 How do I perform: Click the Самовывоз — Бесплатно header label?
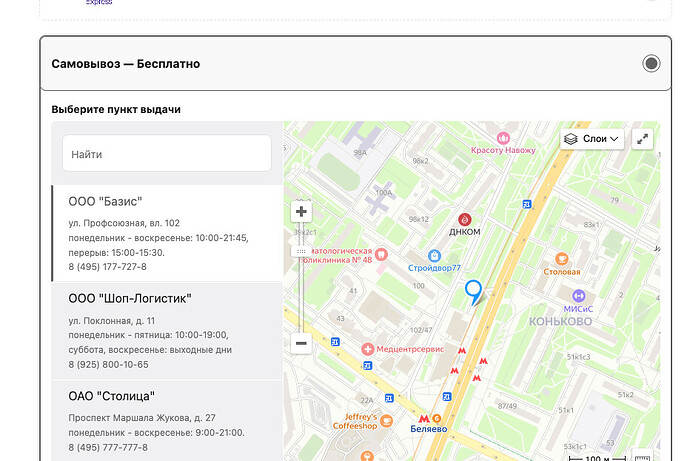coord(126,64)
